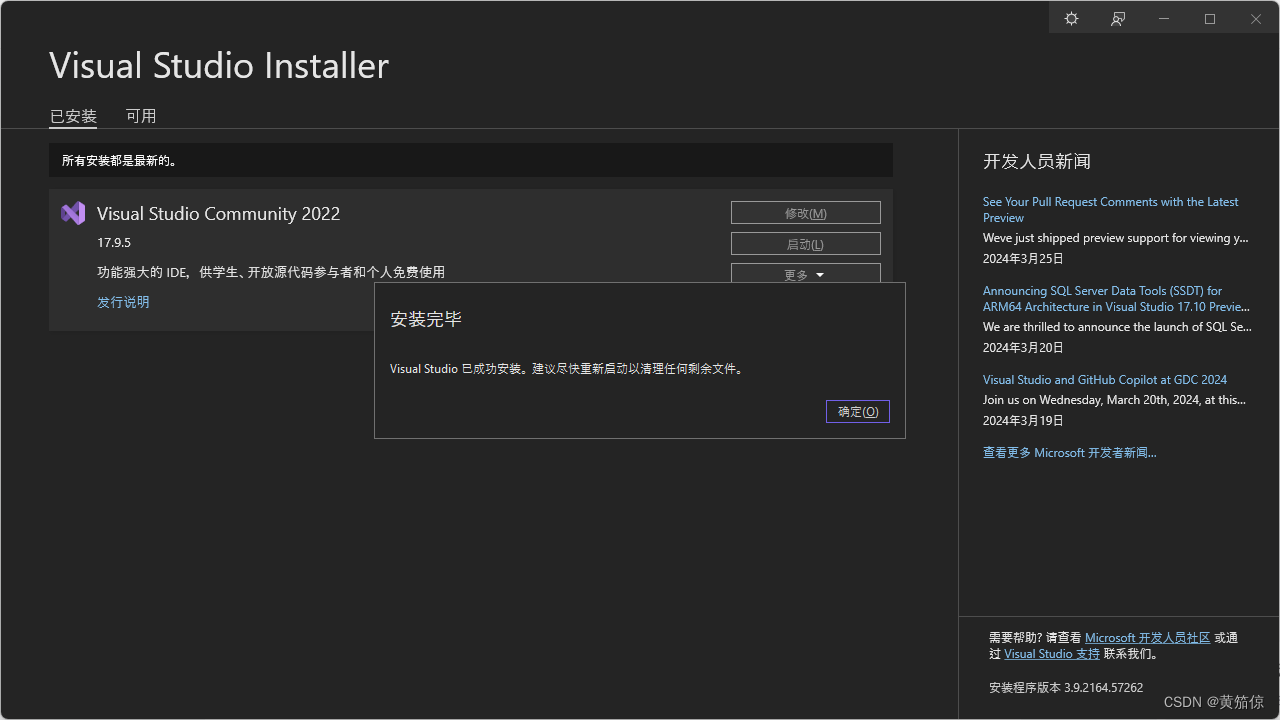
Task: Click the Weve just shipped preview support snippet
Action: pos(1116,238)
